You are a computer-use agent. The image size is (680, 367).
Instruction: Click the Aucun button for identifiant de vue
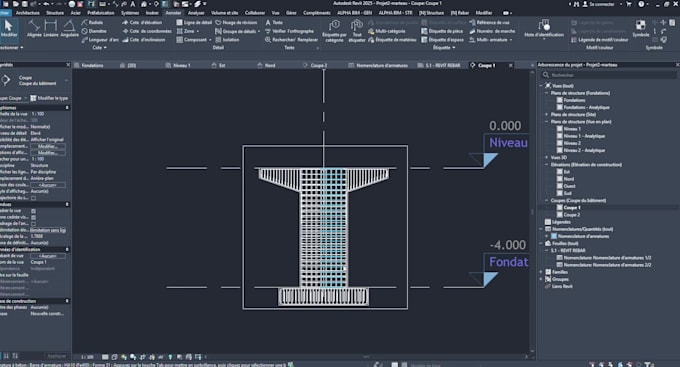tap(48, 256)
